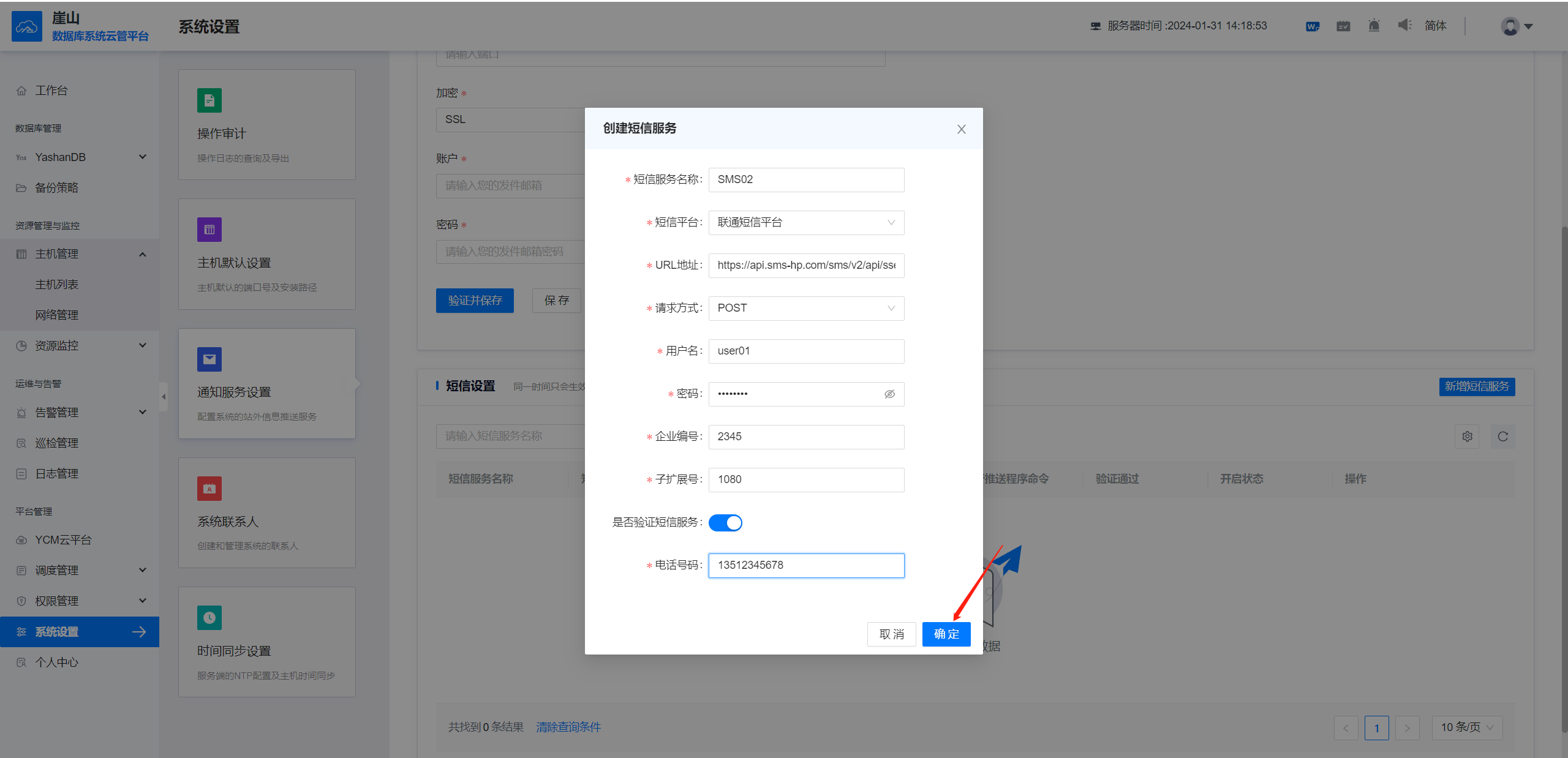The height and width of the screenshot is (758, 1568).
Task: Click the alarm bell icon in header
Action: click(x=1374, y=26)
